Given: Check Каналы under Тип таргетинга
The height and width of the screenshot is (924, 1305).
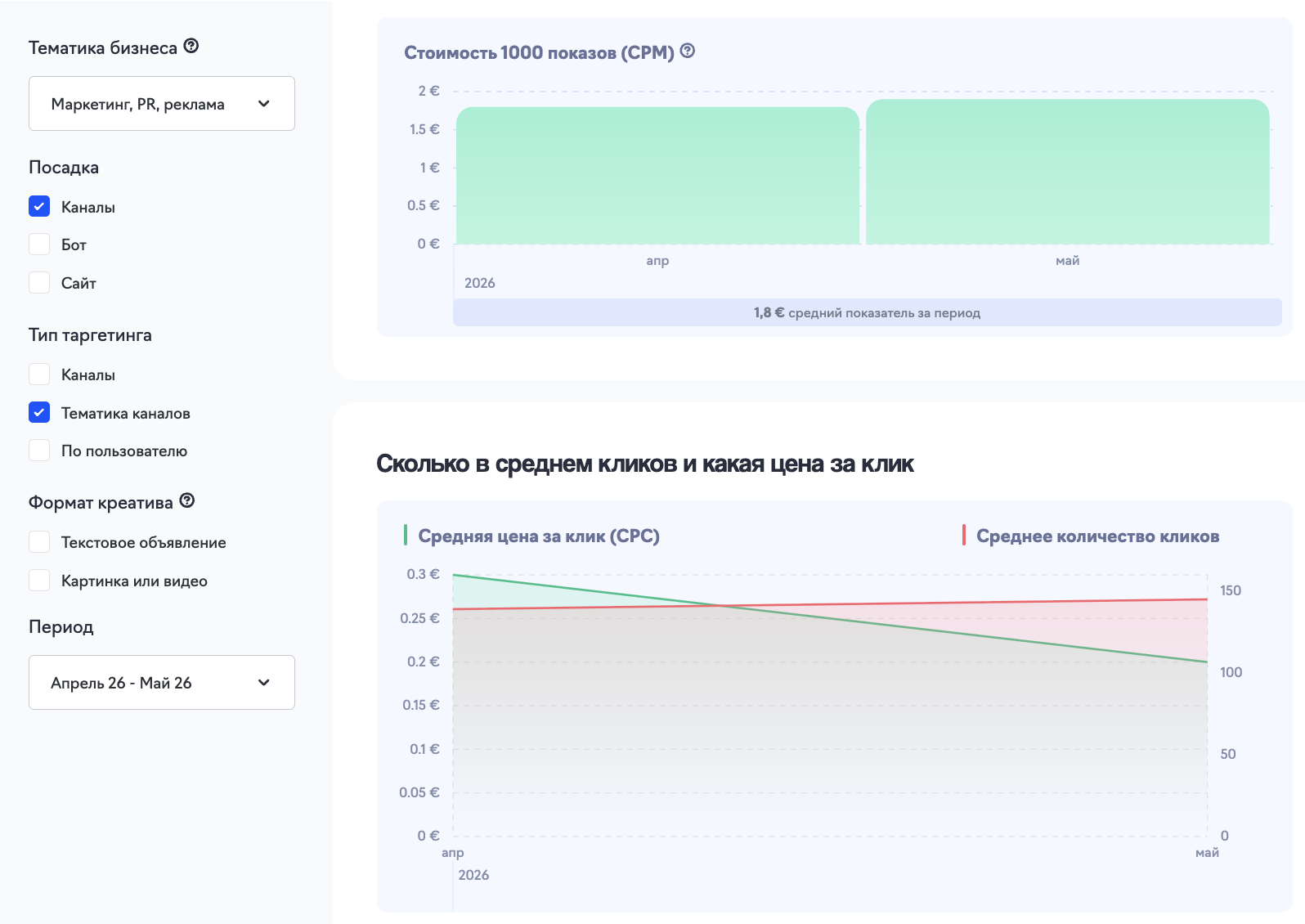Looking at the screenshot, I should click(x=39, y=375).
